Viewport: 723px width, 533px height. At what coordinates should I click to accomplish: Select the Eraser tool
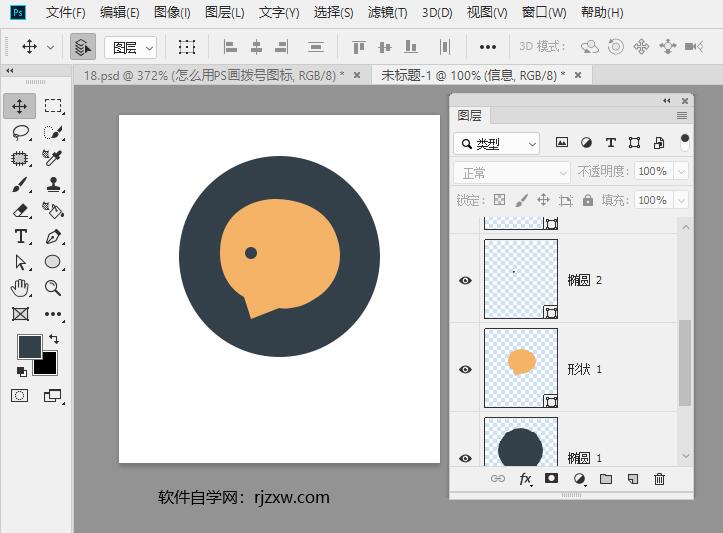pos(20,211)
